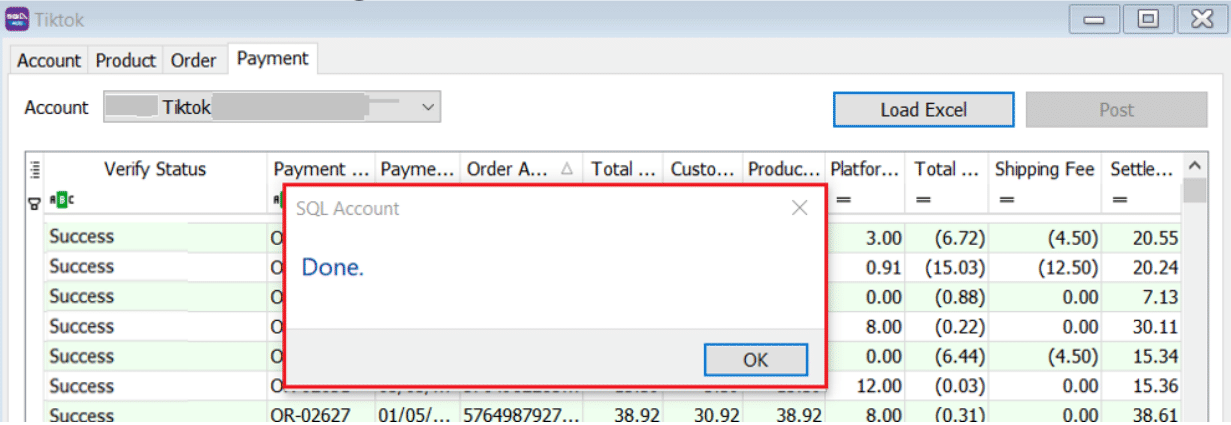Click the Post button
The height and width of the screenshot is (425, 1231).
[1117, 110]
